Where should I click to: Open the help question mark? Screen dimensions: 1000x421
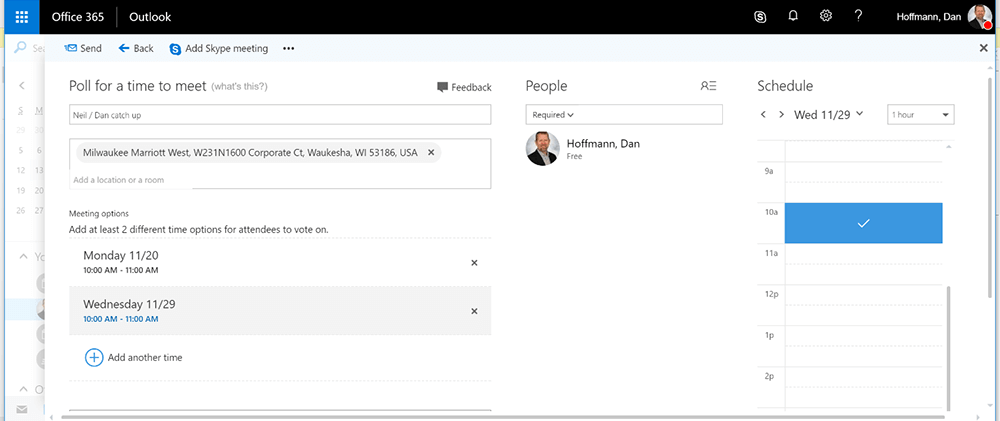coord(858,16)
